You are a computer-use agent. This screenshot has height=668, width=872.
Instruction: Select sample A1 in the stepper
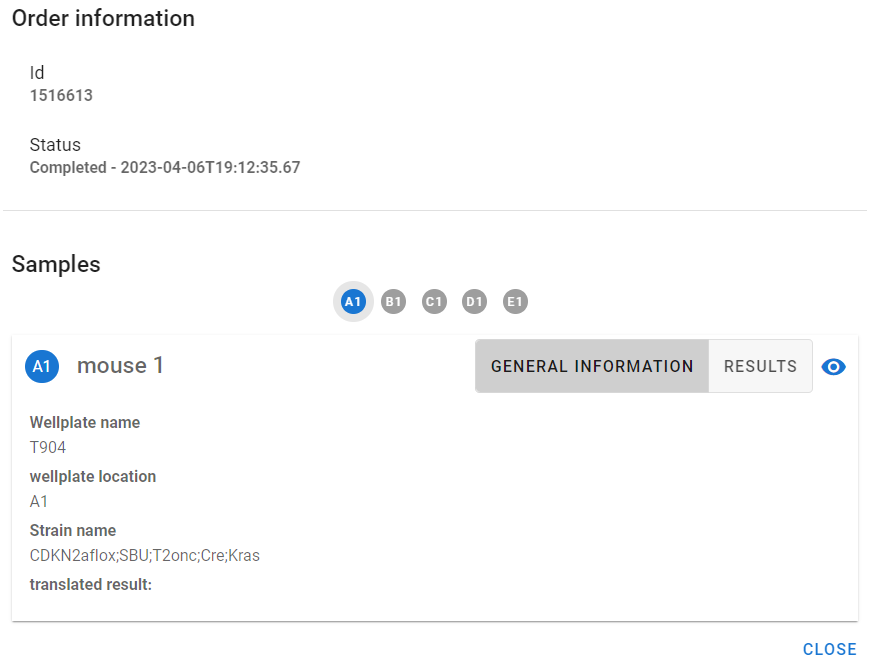[x=353, y=301]
